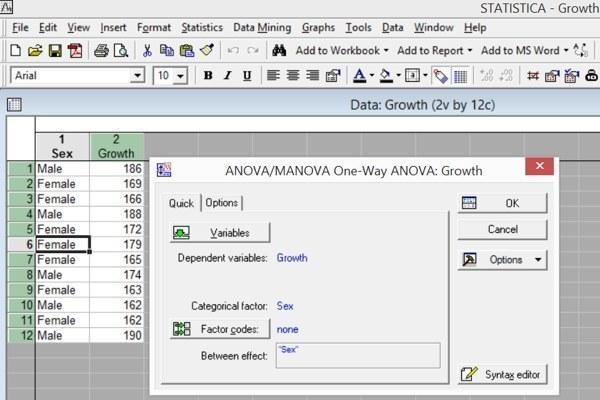Screen dimensions: 600x400
Task: Click the New document icon
Action: click(x=15, y=51)
